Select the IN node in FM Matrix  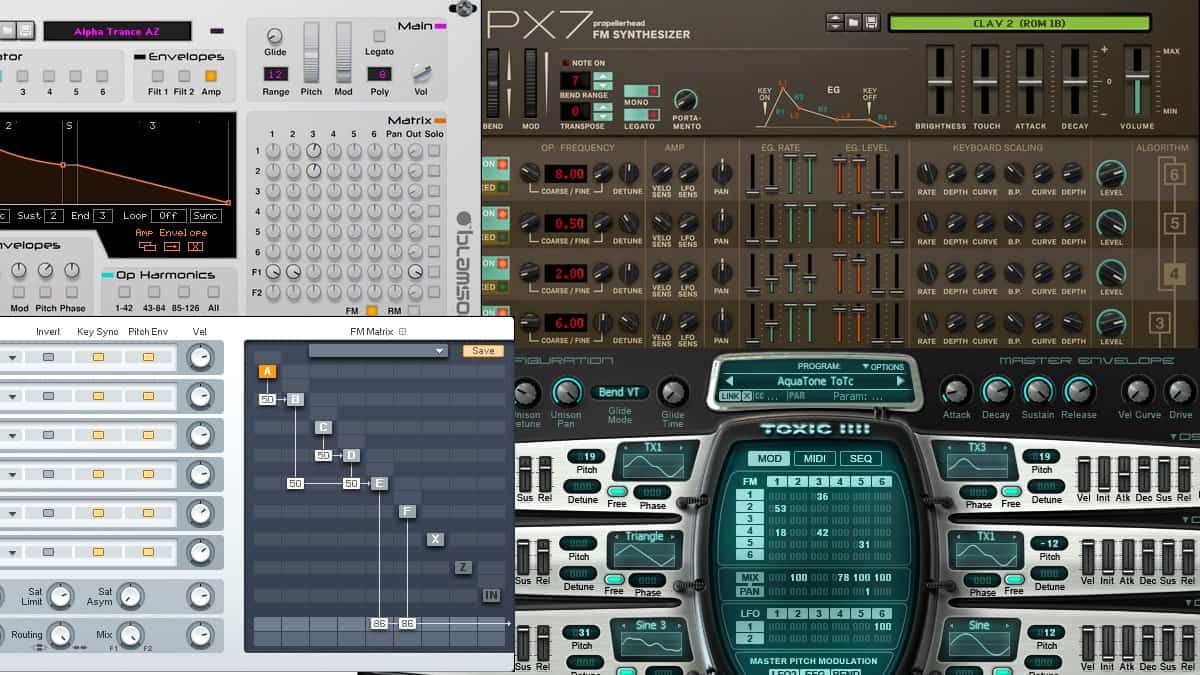point(491,596)
